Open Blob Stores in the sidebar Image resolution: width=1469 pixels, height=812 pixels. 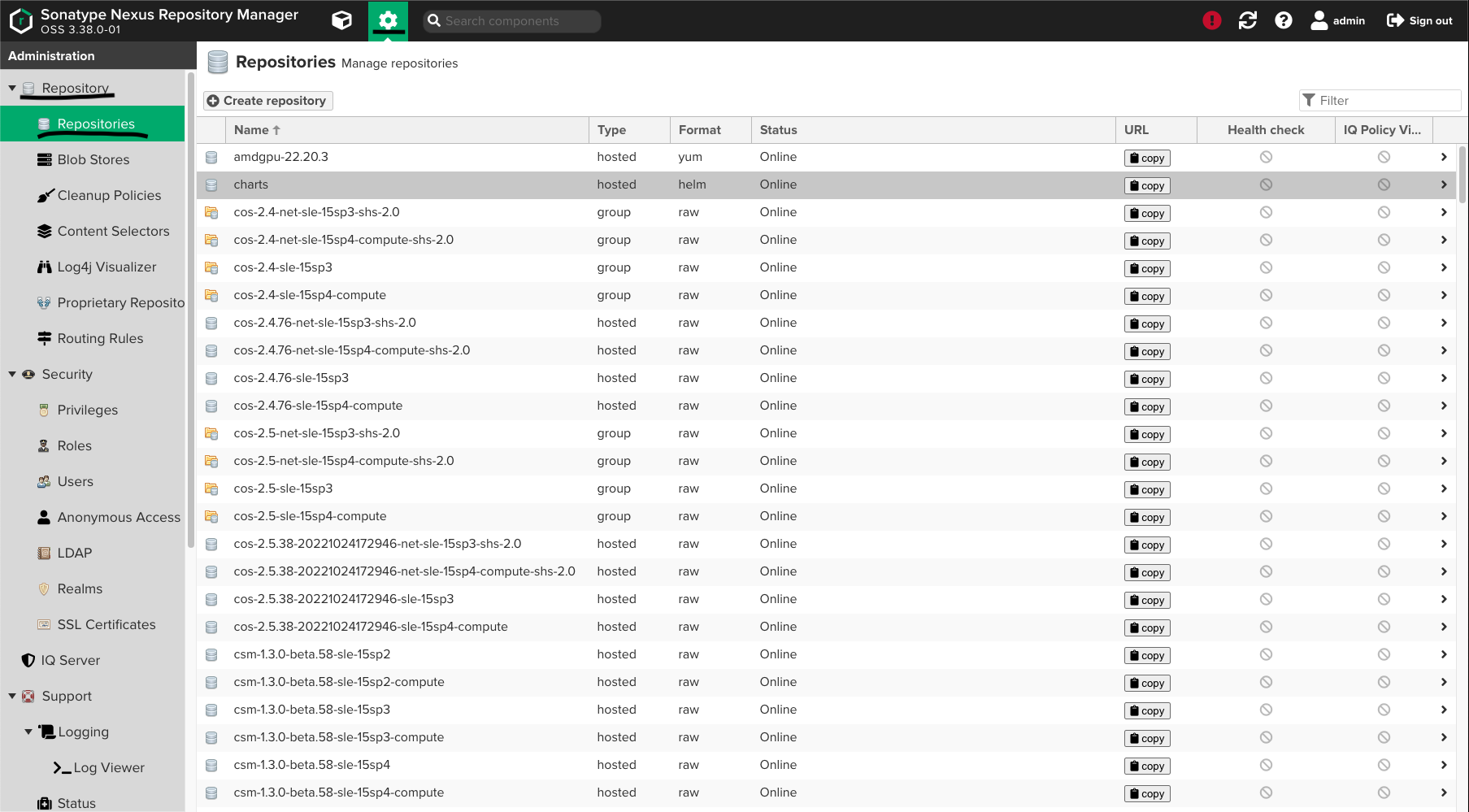(x=93, y=159)
